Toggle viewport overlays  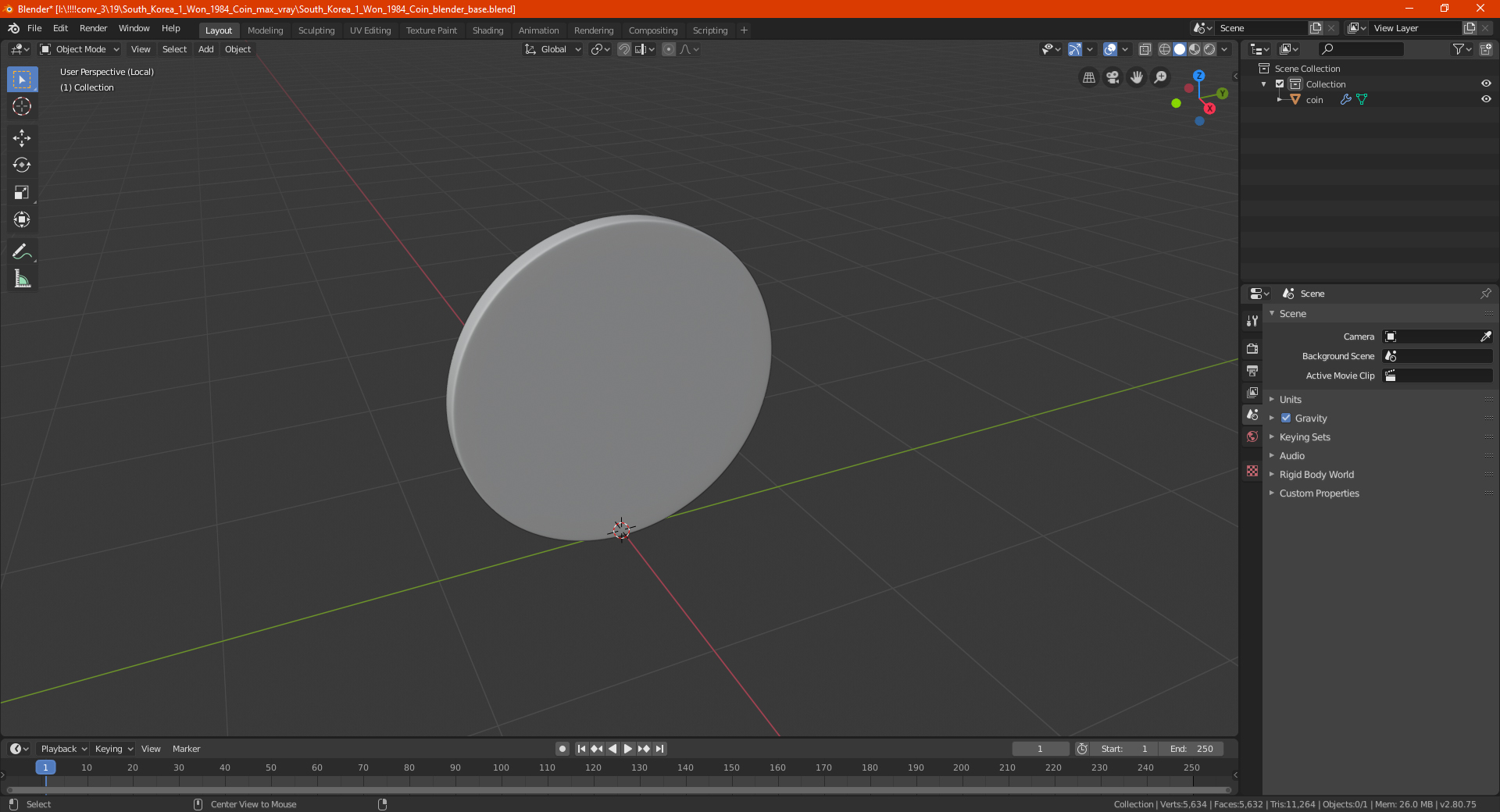coord(1110,49)
